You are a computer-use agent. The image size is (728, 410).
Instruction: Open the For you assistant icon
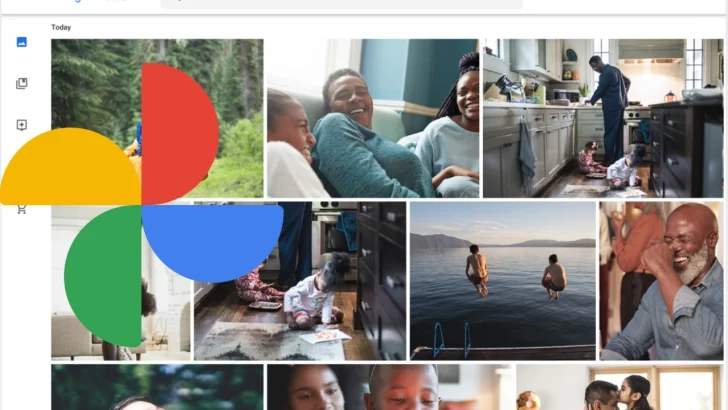click(x=21, y=125)
